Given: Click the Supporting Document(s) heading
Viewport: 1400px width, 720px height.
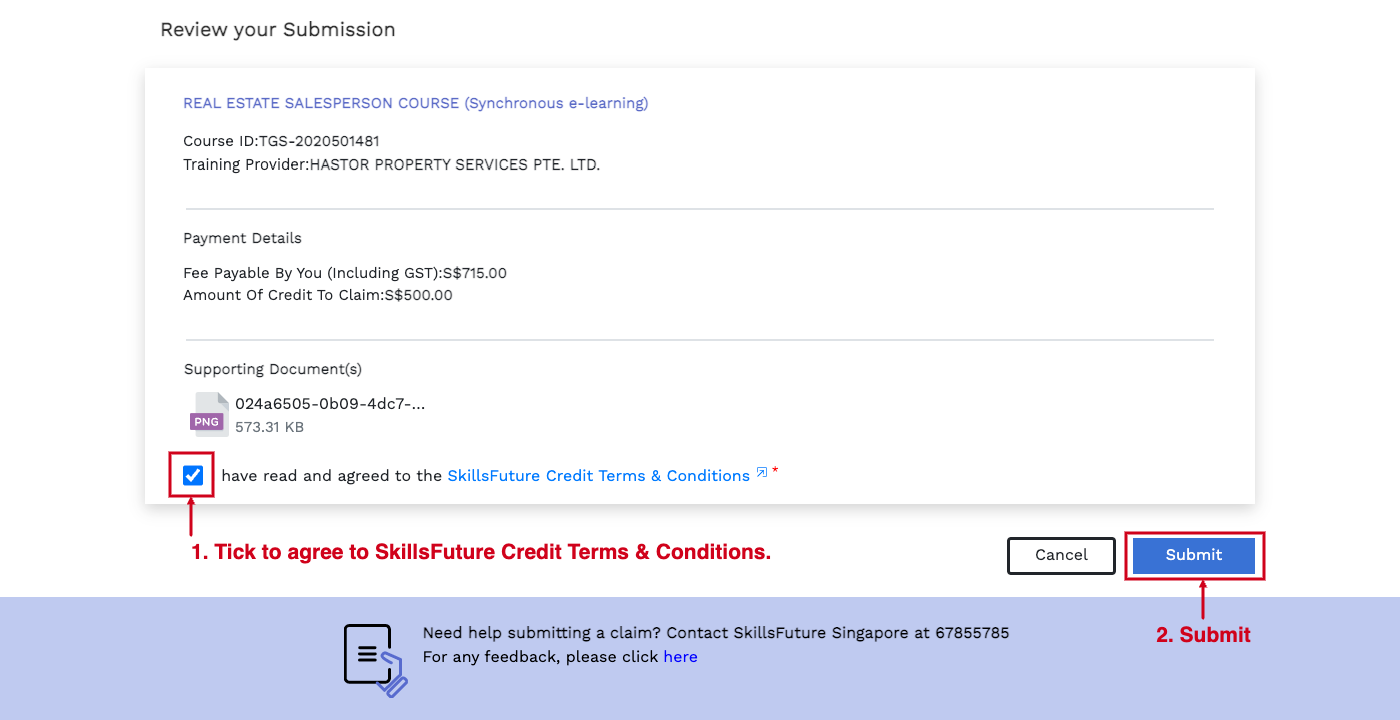Looking at the screenshot, I should (273, 369).
